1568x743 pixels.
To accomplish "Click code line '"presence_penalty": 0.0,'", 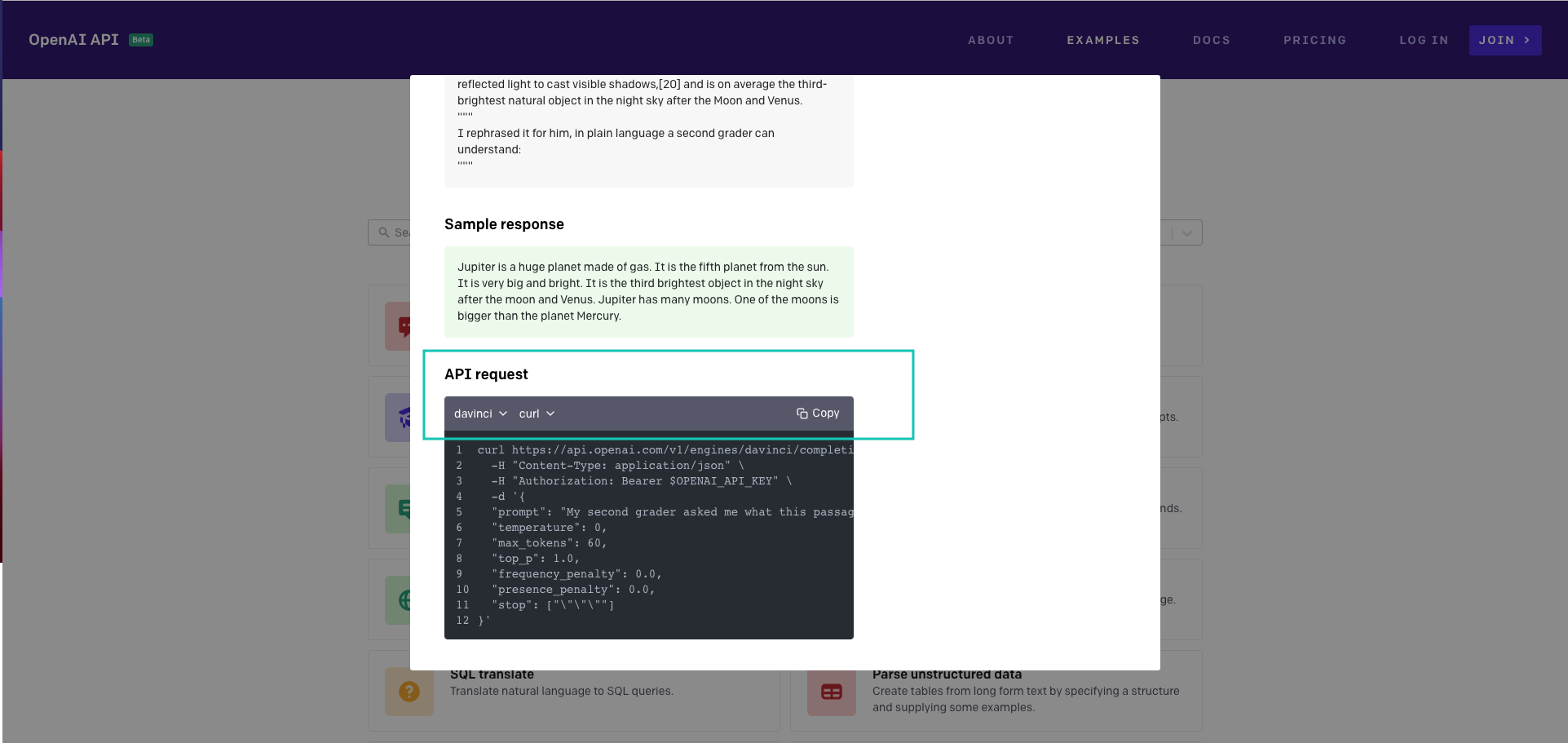I will pos(573,590).
